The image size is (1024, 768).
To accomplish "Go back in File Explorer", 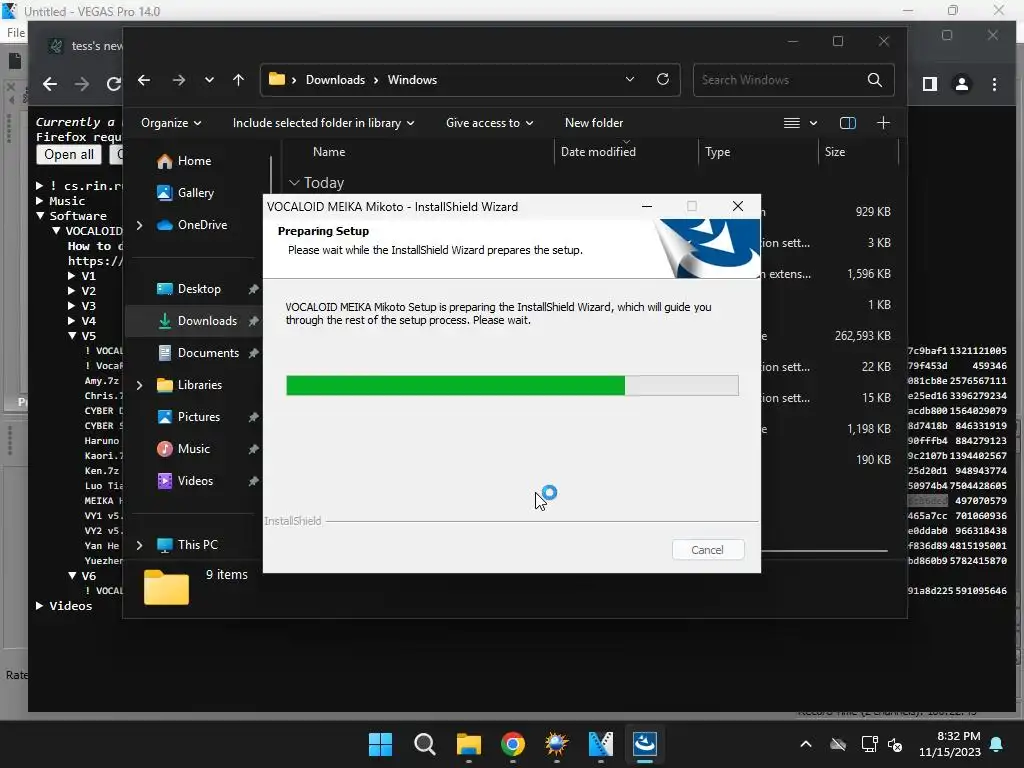I will click(144, 80).
